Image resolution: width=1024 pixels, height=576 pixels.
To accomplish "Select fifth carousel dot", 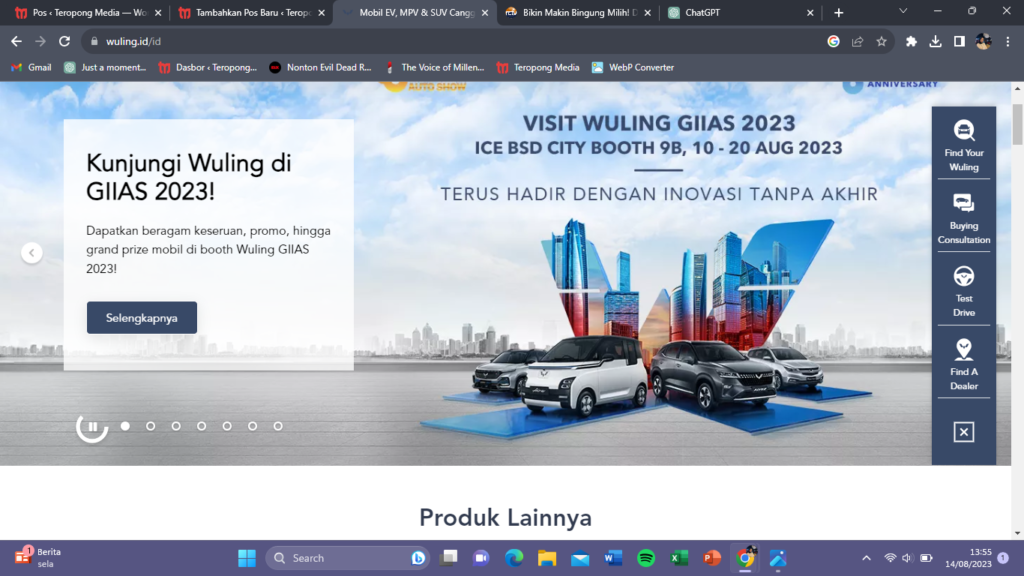I will (x=227, y=426).
